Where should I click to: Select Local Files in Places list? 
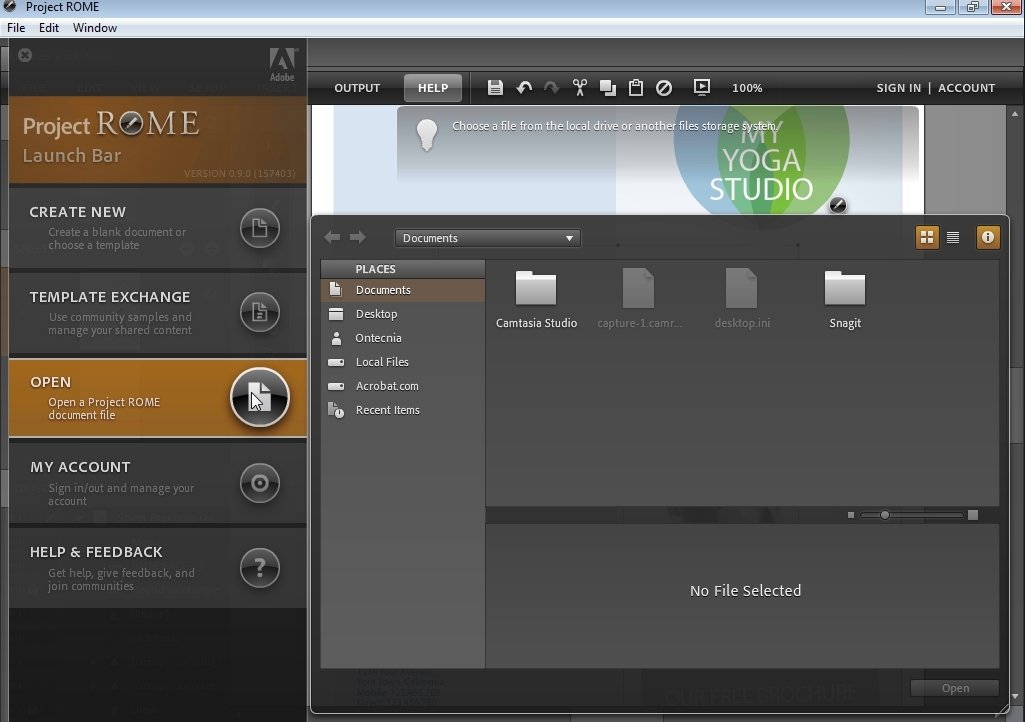coord(403,362)
